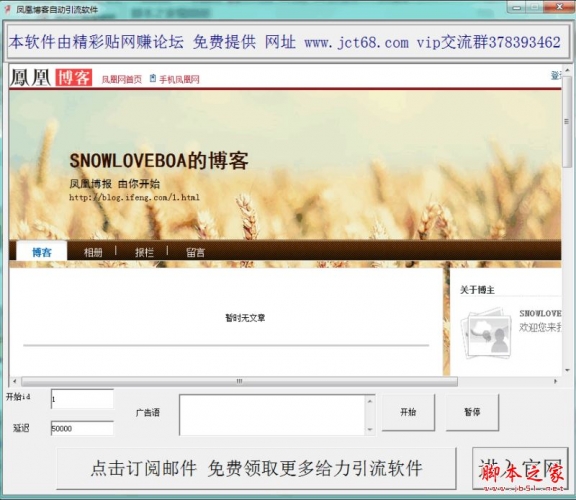Open the 手机凤凰网 link

[x=179, y=79]
